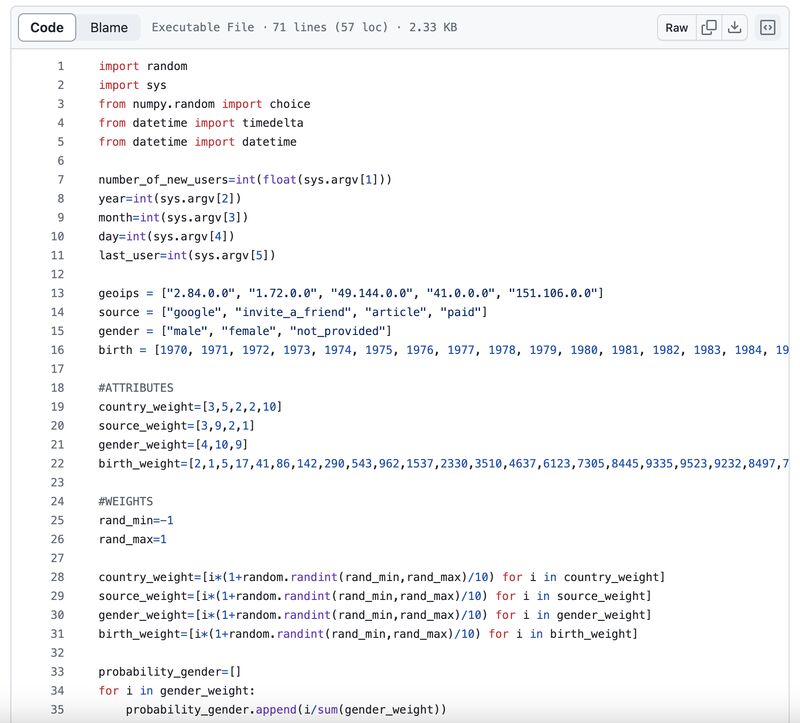Viewport: 800px width, 723px height.
Task: Switch to the Blame tab
Action: [109, 28]
